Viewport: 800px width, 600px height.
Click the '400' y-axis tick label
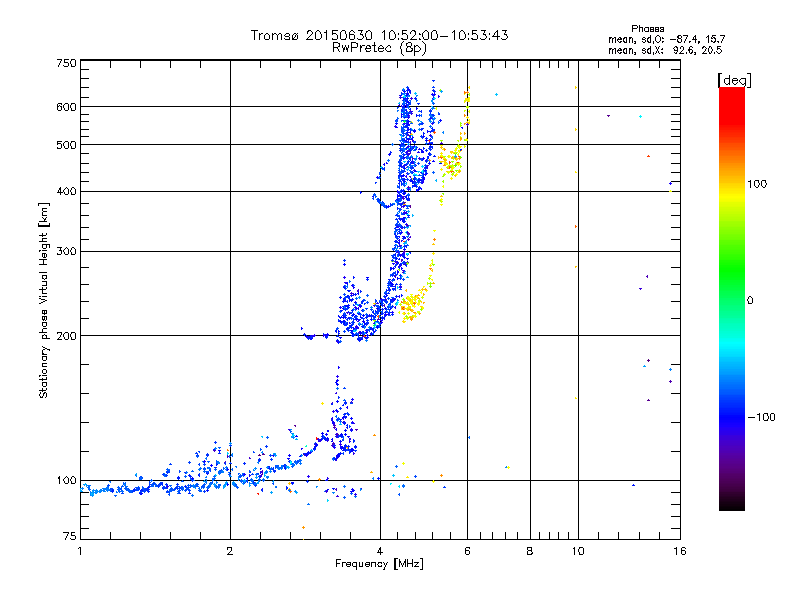click(66, 191)
